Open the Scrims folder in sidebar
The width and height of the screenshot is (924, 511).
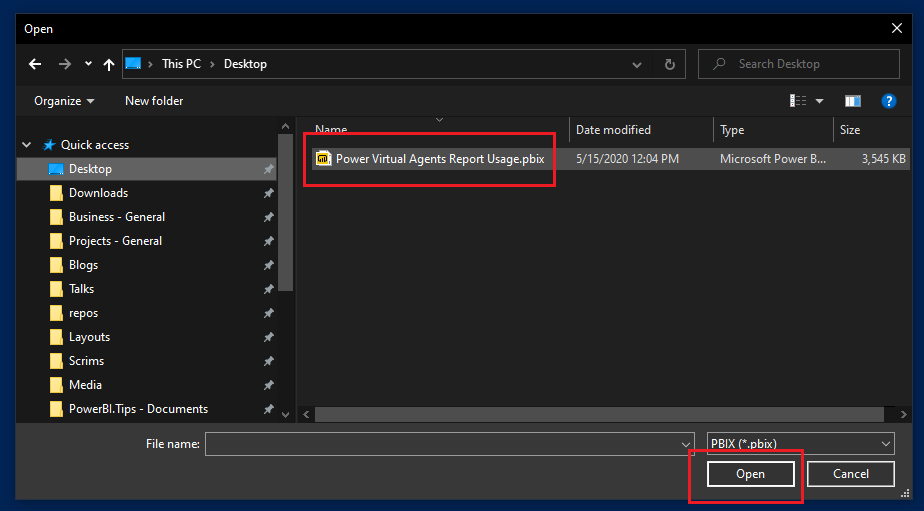pyautogui.click(x=86, y=361)
